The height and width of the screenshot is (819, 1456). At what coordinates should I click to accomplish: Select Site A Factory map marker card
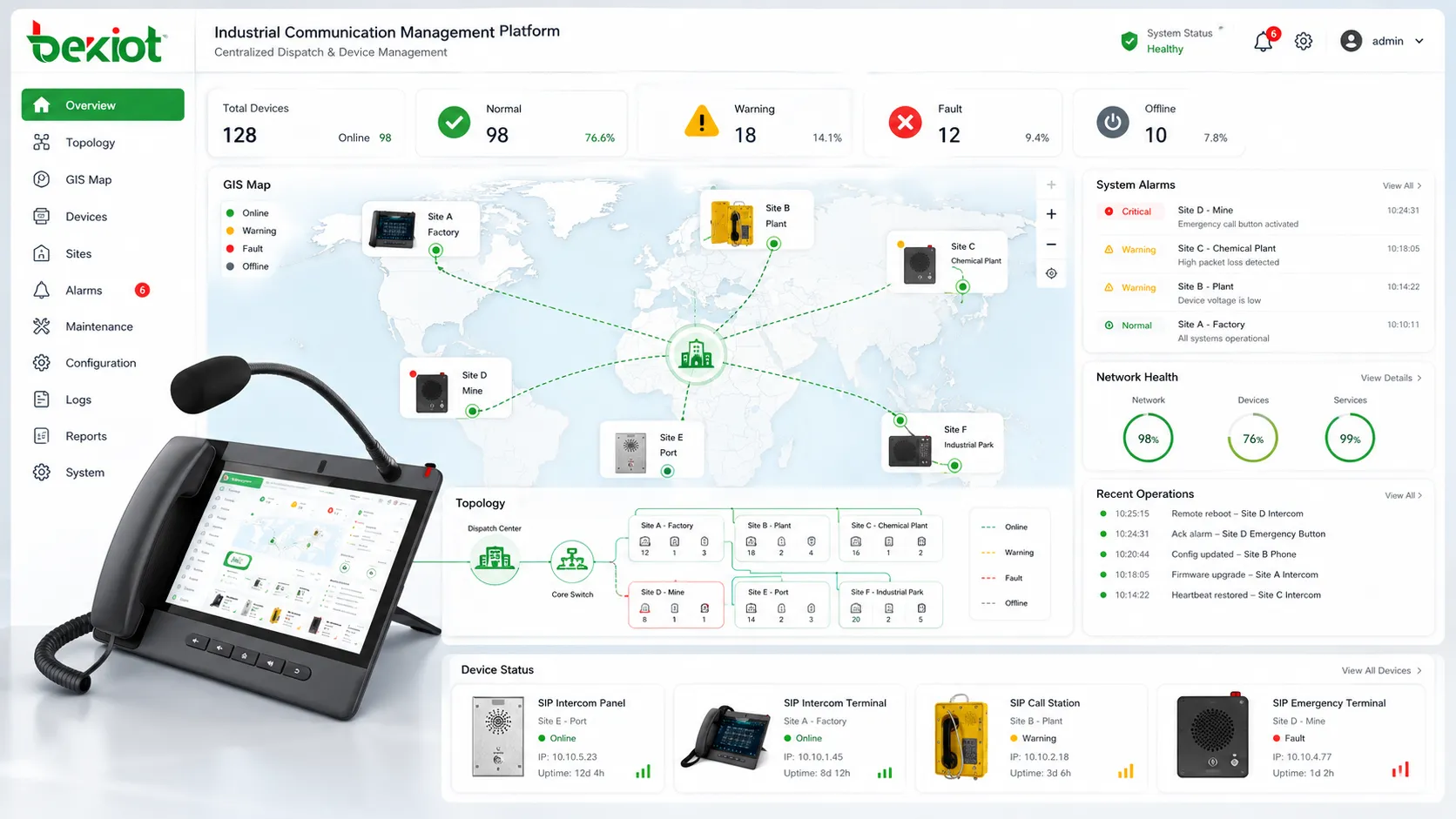pos(421,230)
